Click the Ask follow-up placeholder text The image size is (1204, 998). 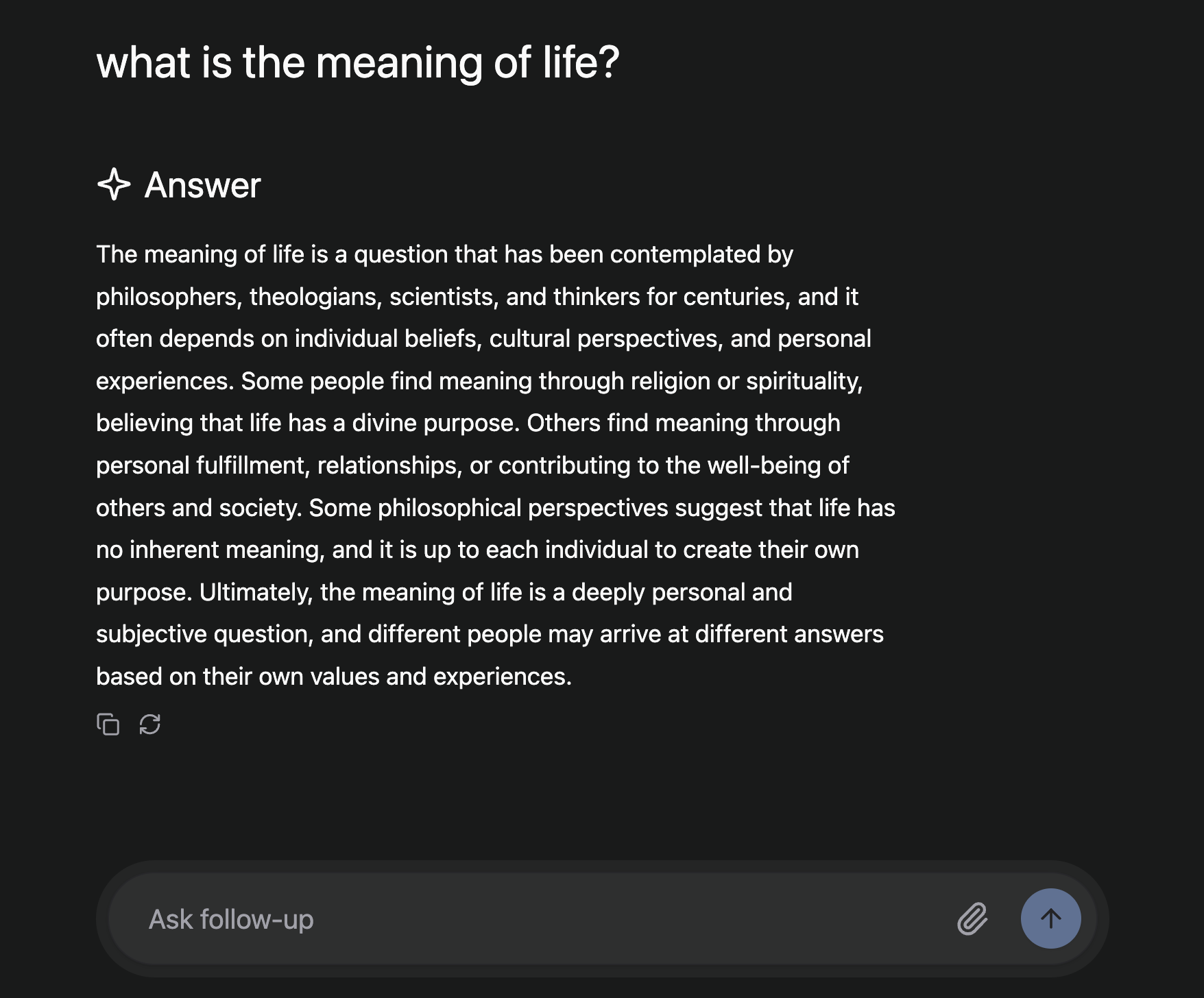click(230, 918)
